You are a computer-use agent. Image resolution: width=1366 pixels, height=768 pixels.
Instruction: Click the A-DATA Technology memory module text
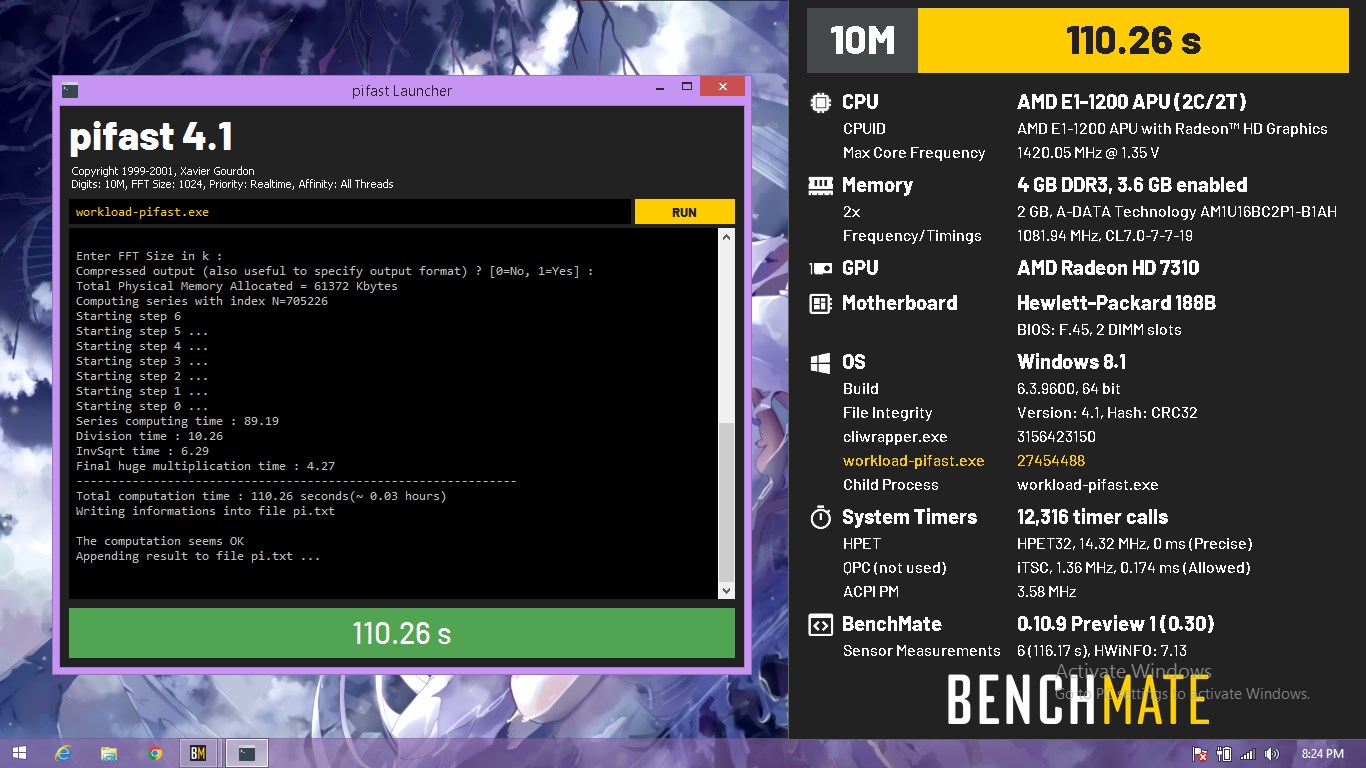[x=1177, y=212]
